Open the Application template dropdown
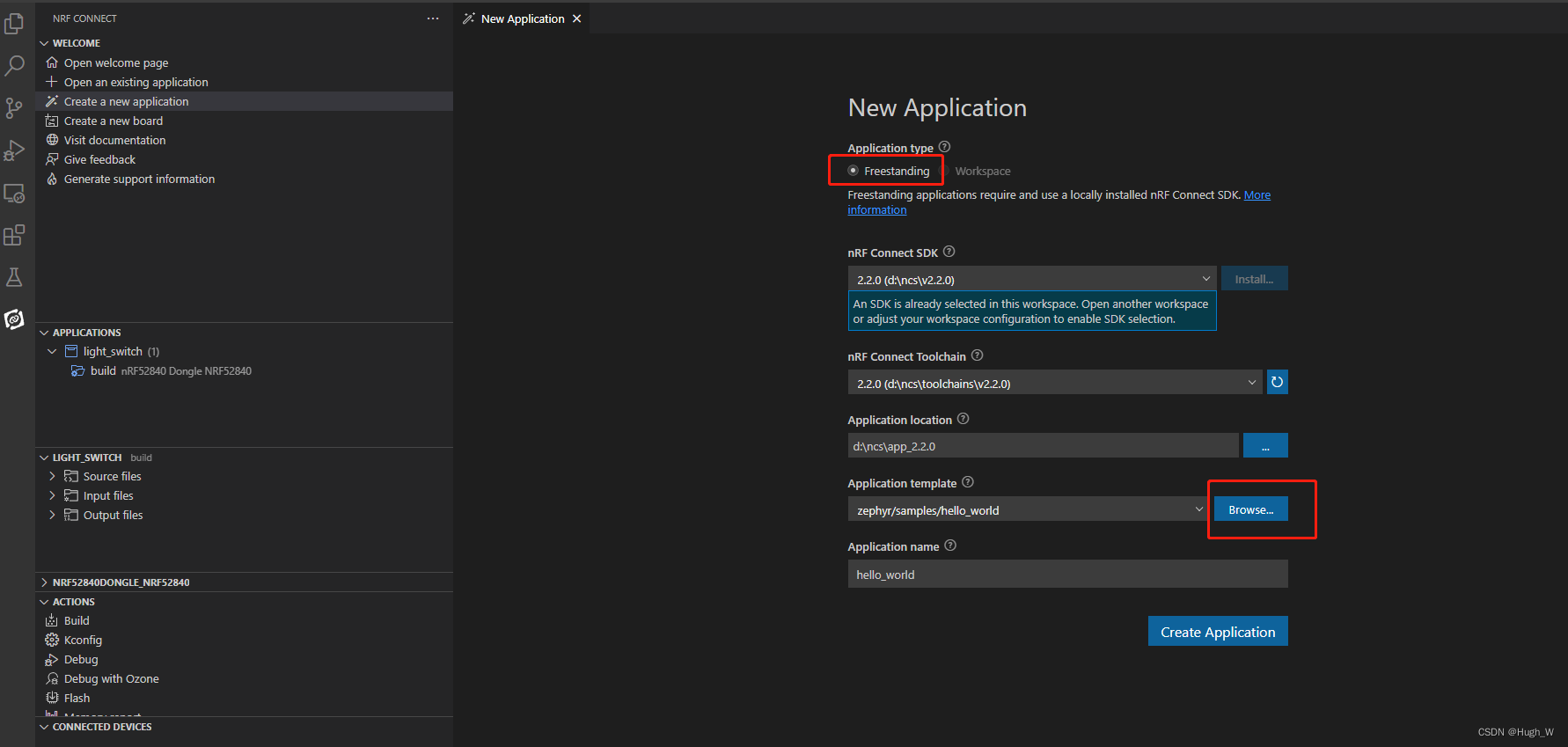The width and height of the screenshot is (1568, 747). point(1028,509)
